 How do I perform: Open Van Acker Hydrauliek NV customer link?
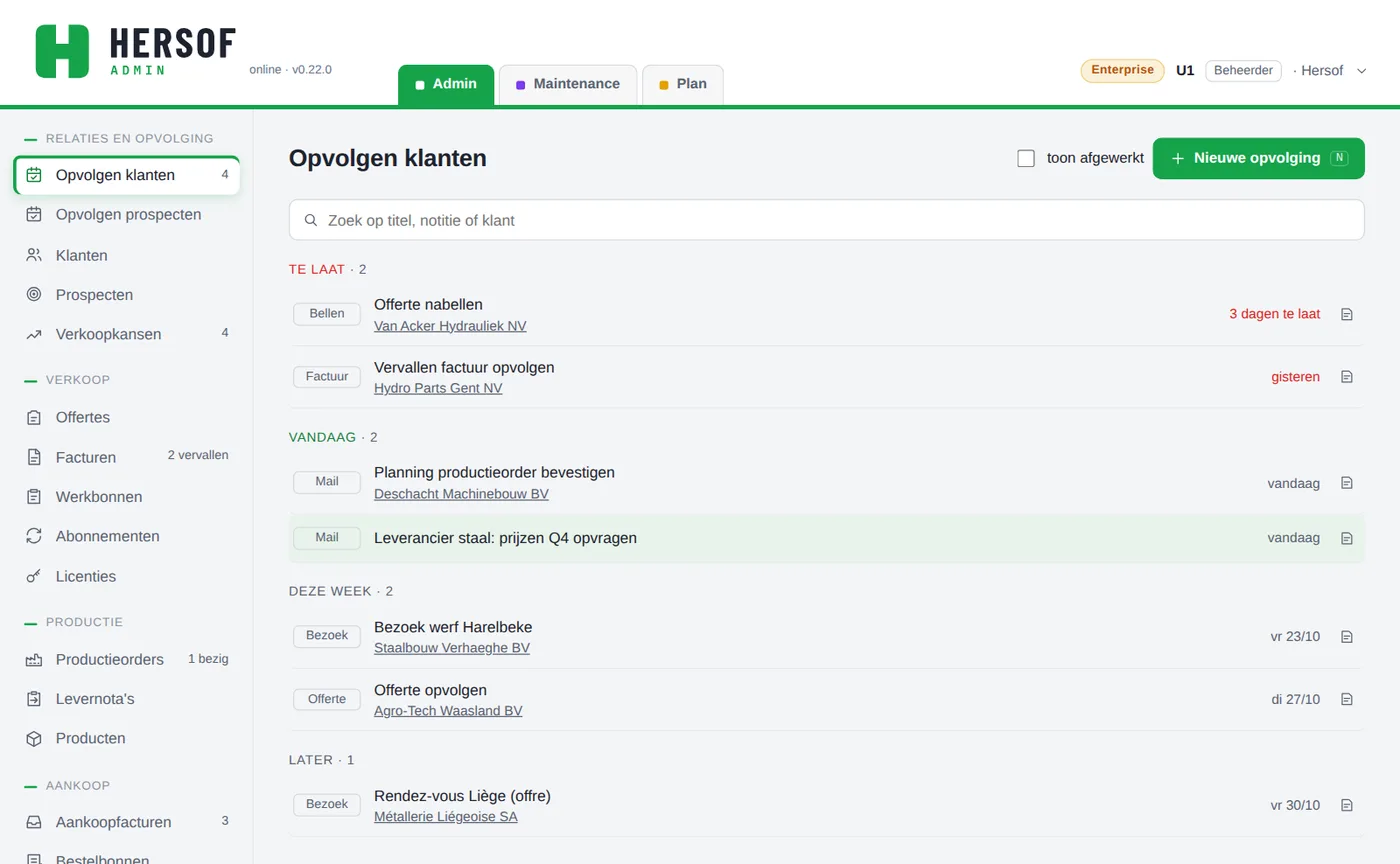(450, 326)
